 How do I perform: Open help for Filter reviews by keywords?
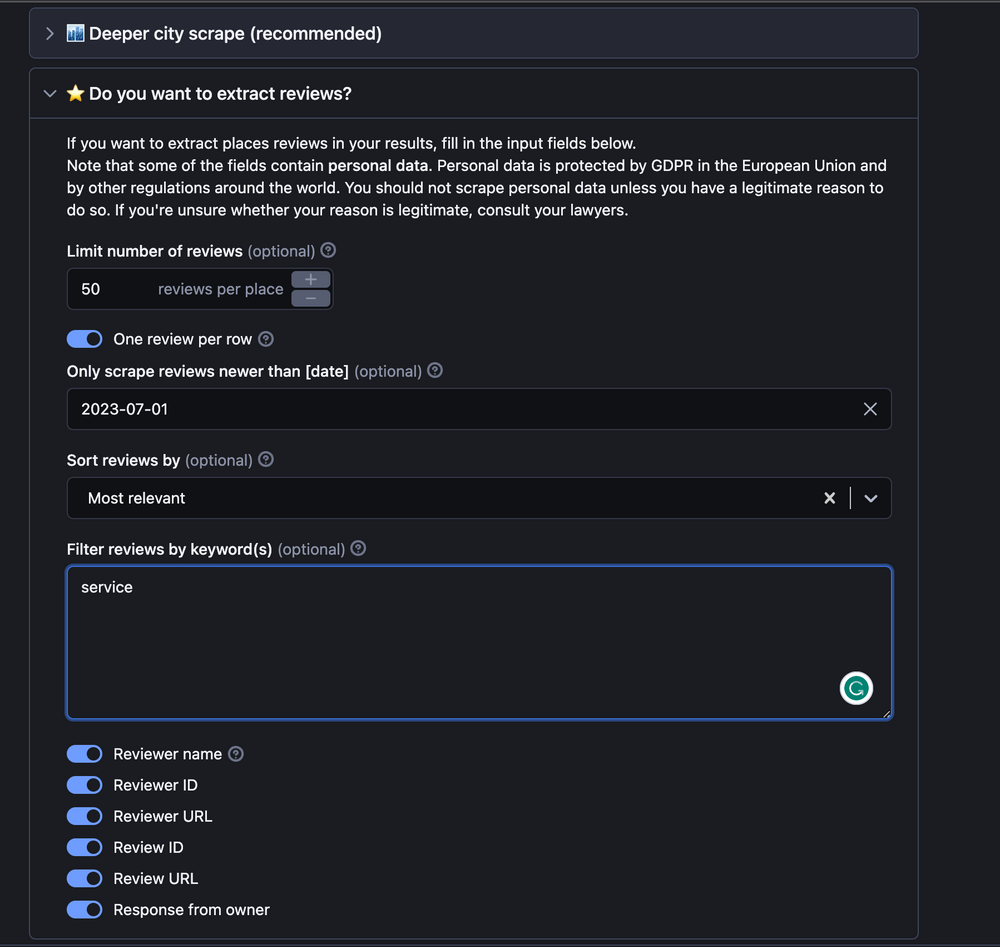click(358, 548)
